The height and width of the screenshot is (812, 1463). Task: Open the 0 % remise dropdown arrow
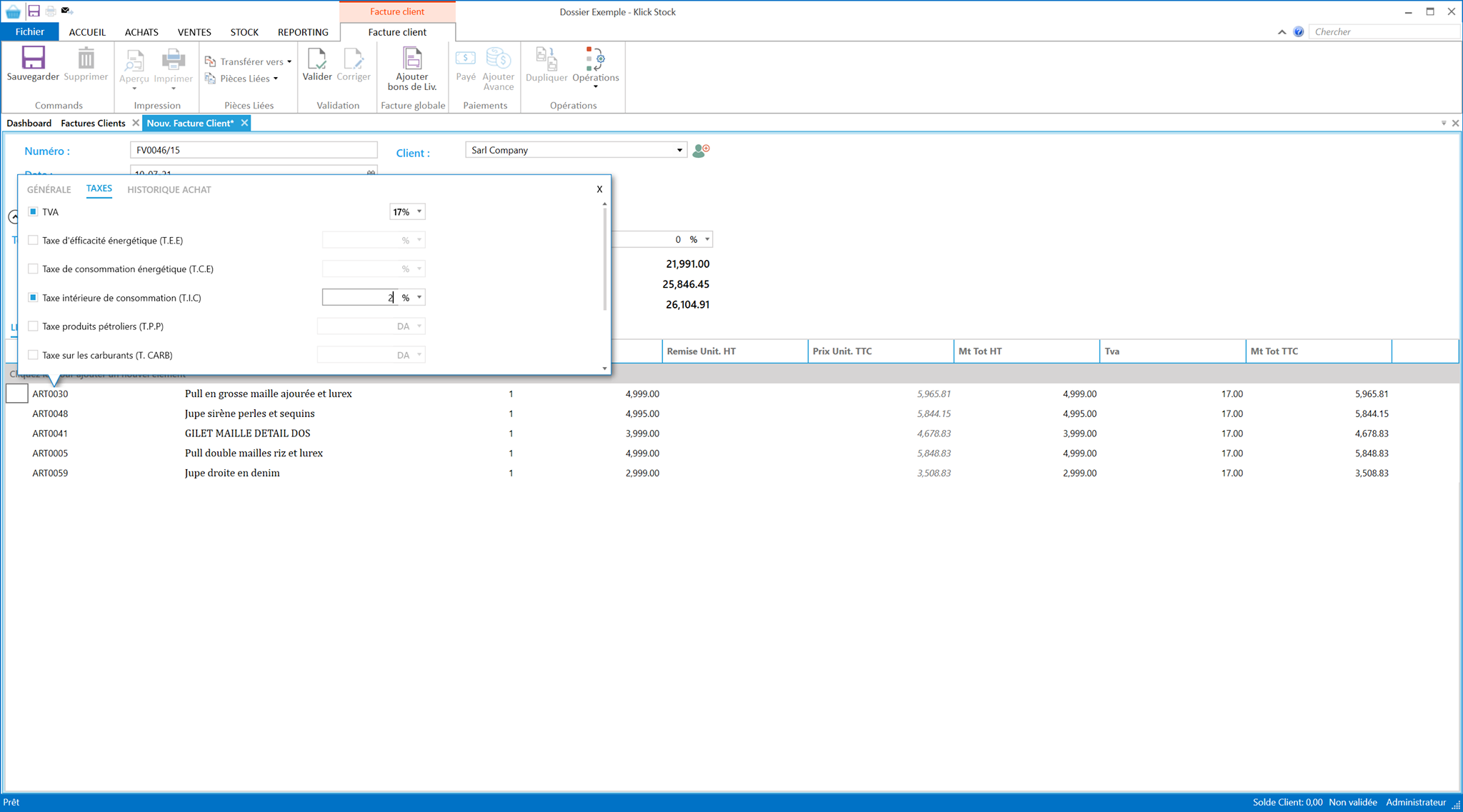point(707,239)
